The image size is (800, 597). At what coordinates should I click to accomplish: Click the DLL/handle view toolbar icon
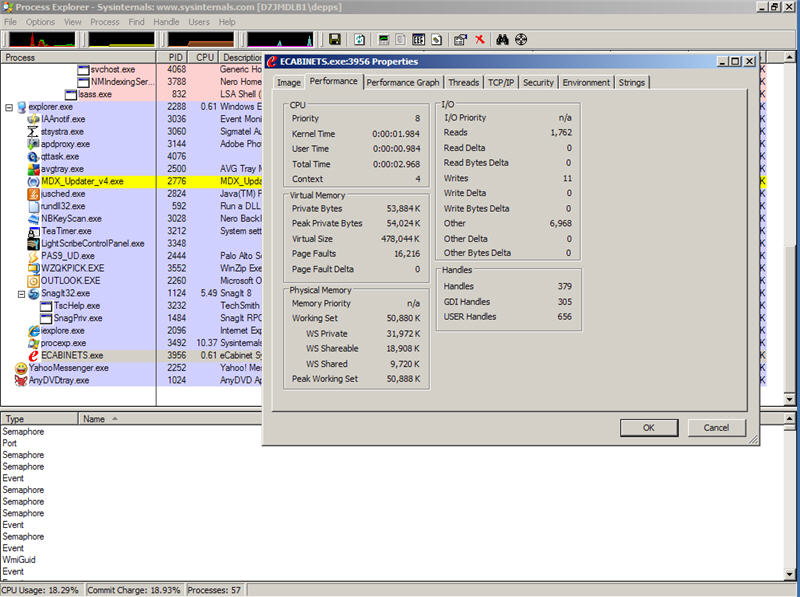pos(437,39)
